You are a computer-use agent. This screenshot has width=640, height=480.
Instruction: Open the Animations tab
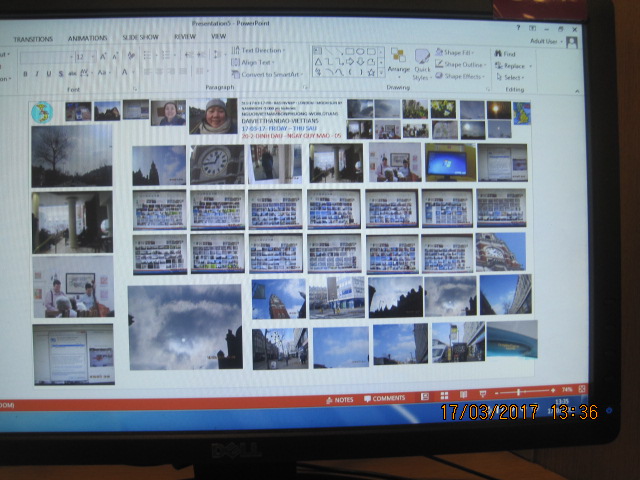[87, 38]
